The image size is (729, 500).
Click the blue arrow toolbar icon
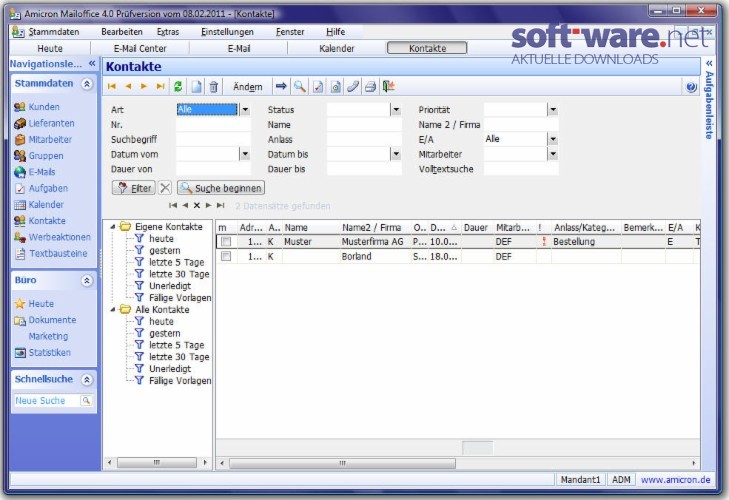tap(281, 86)
